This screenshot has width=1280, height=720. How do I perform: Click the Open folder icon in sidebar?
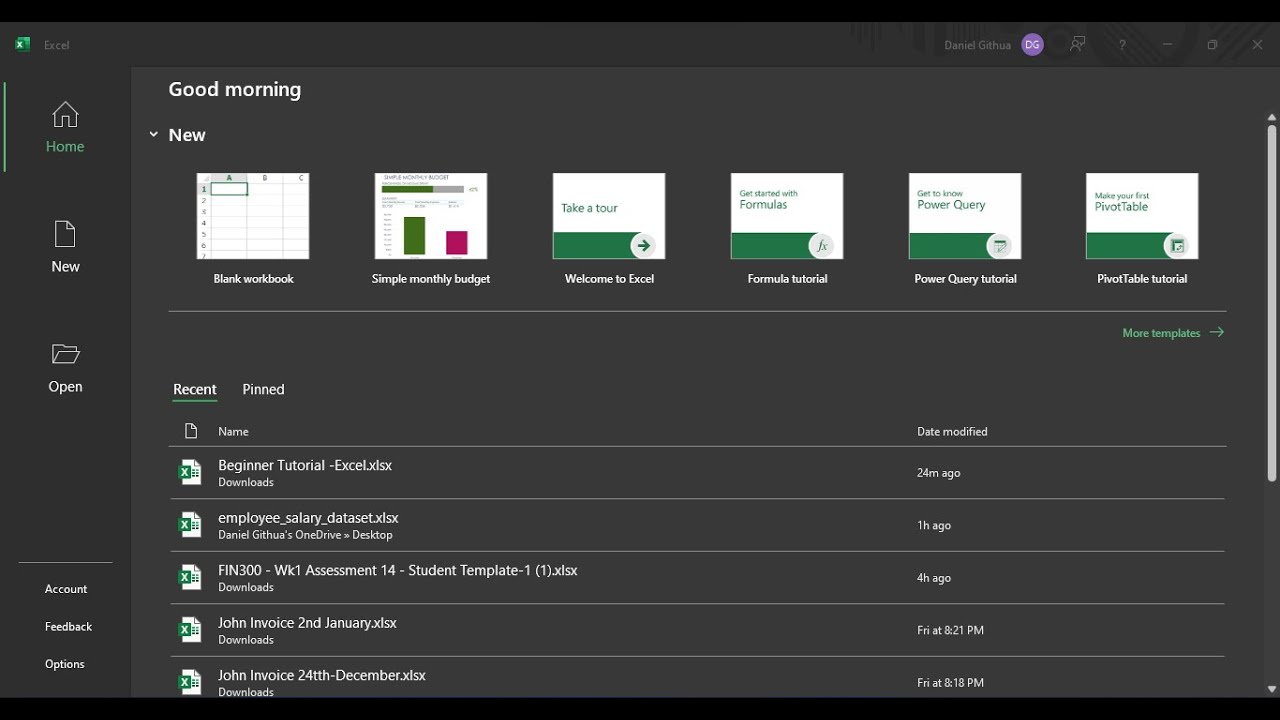pos(65,354)
